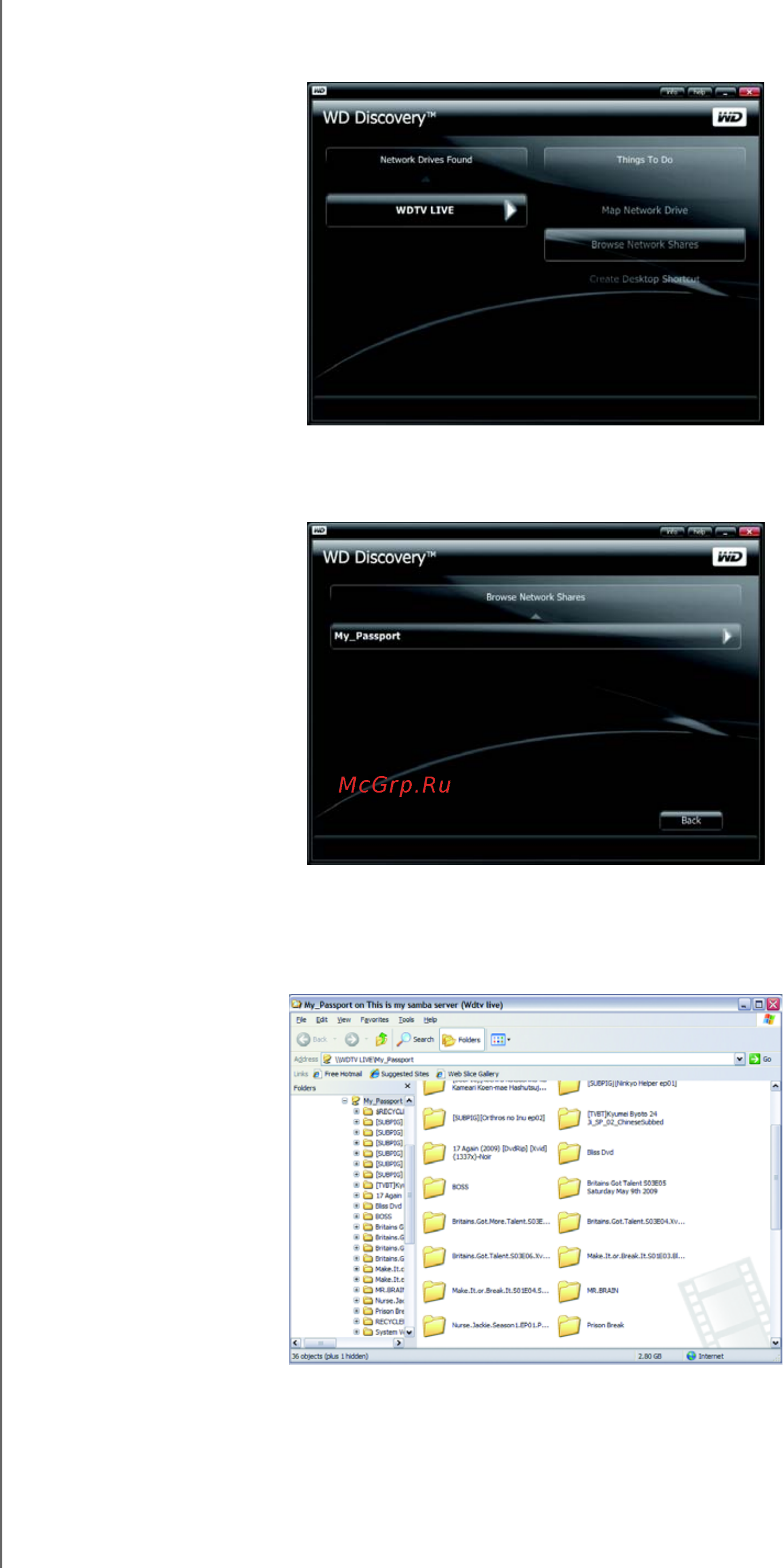Open the Favorites menu in Explorer
The width and height of the screenshot is (783, 1568).
375,1020
